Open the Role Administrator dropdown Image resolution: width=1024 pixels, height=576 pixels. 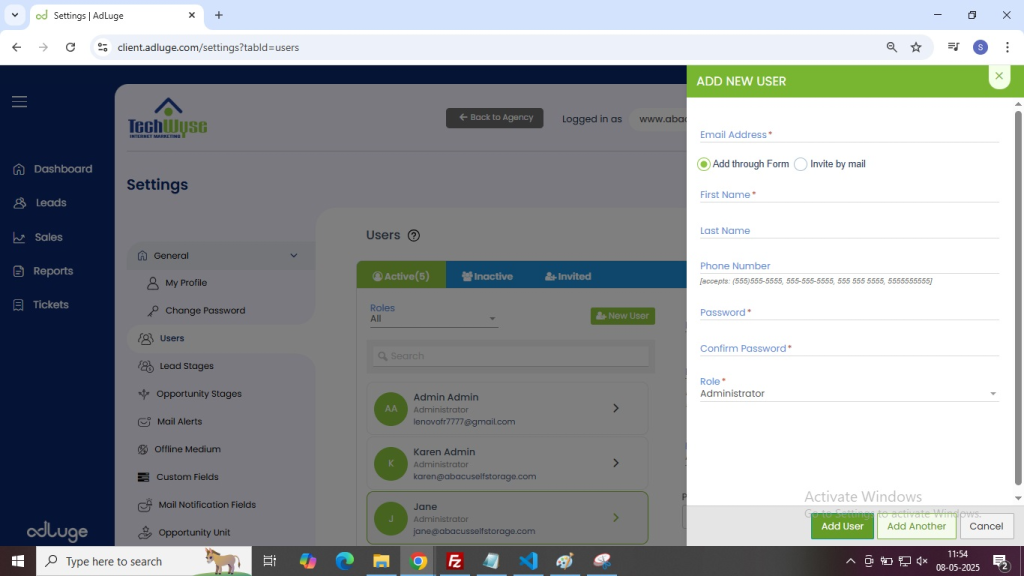pos(848,394)
